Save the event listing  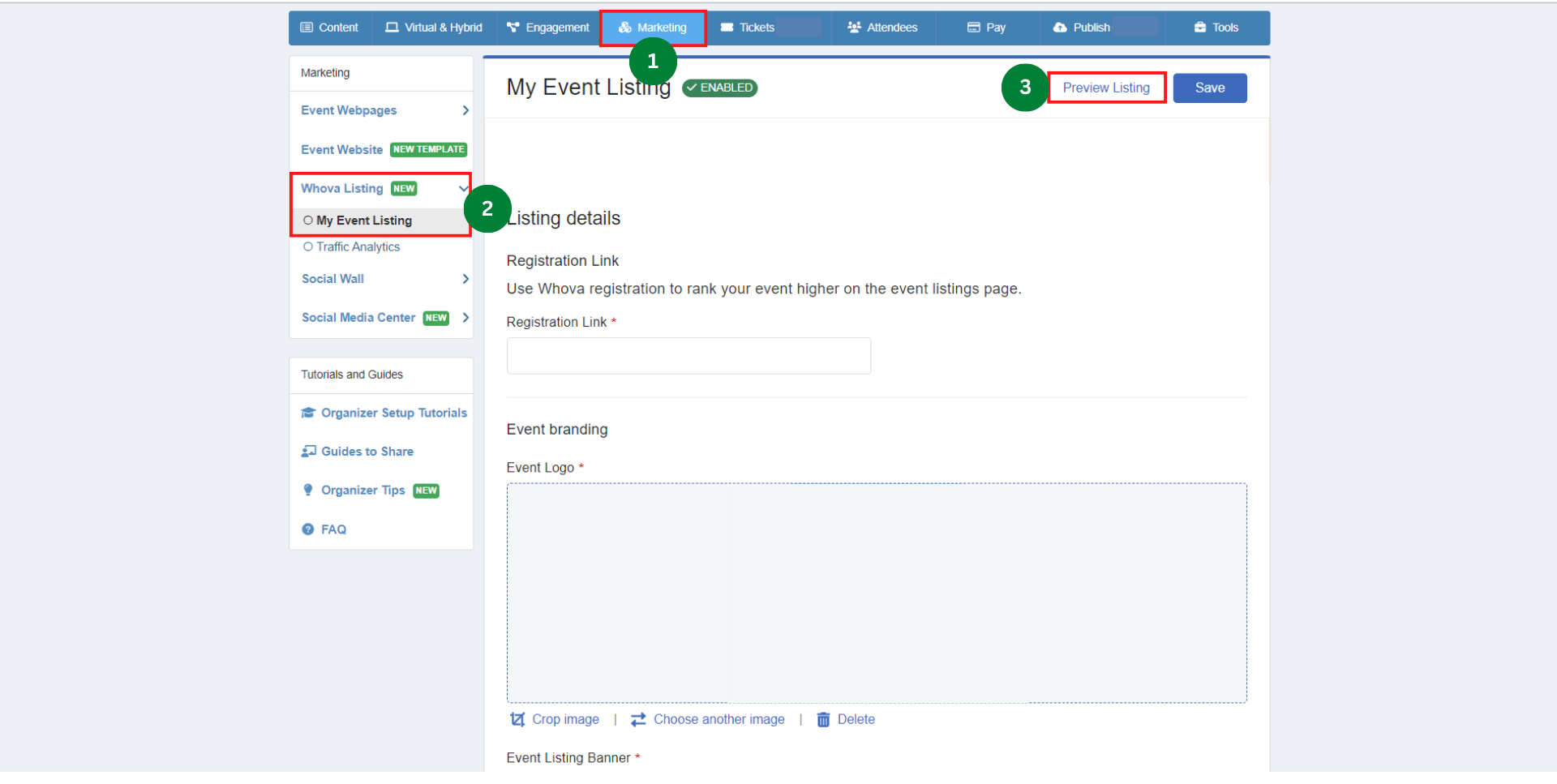[1210, 88]
